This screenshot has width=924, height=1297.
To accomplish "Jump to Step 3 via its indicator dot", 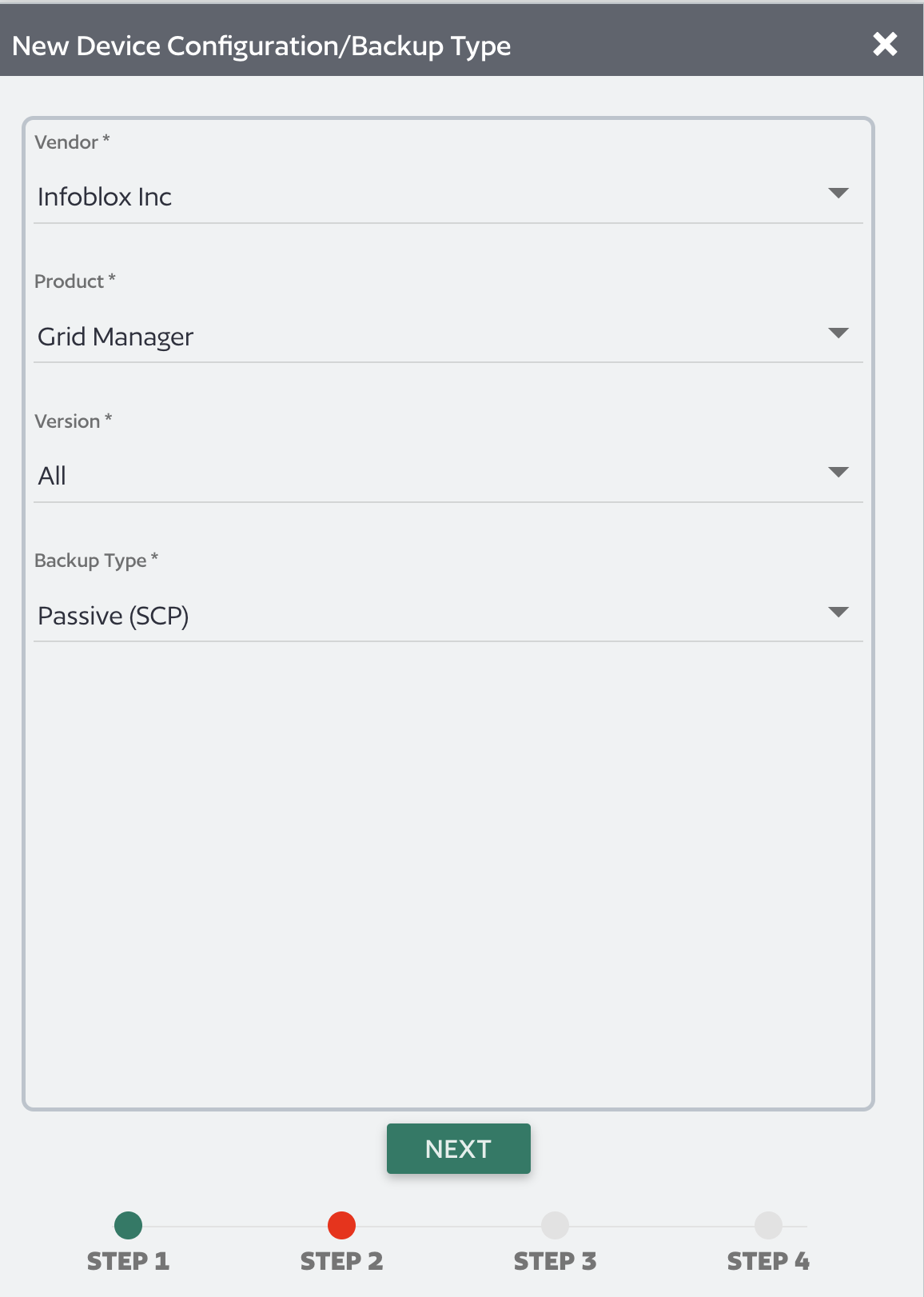I will 555,1225.
